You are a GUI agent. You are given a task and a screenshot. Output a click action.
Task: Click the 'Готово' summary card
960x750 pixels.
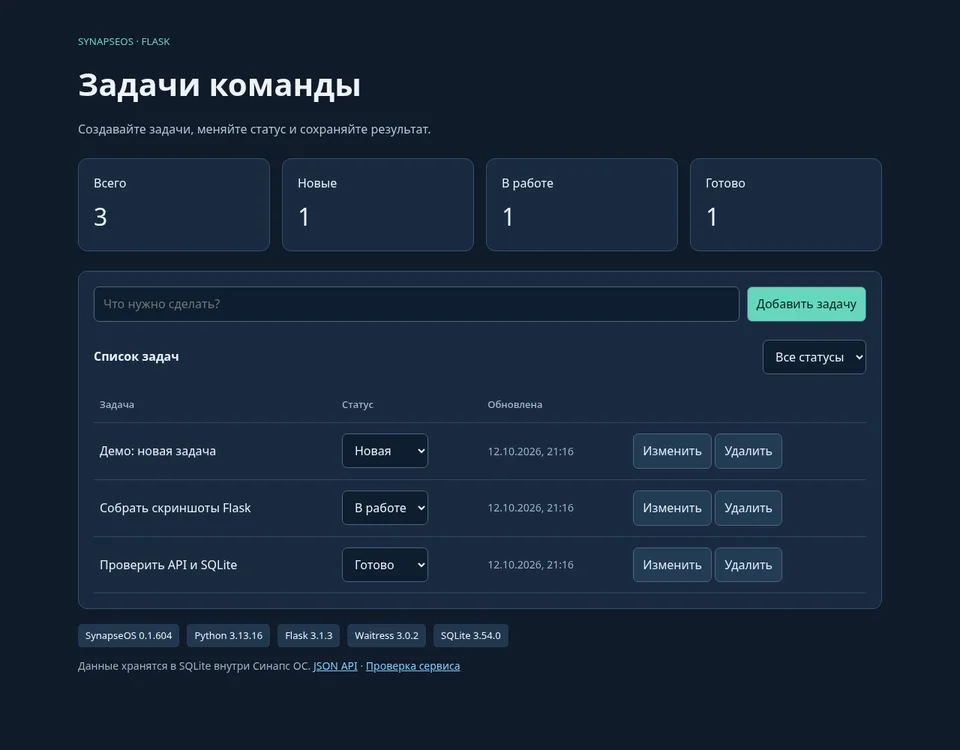pyautogui.click(x=786, y=204)
